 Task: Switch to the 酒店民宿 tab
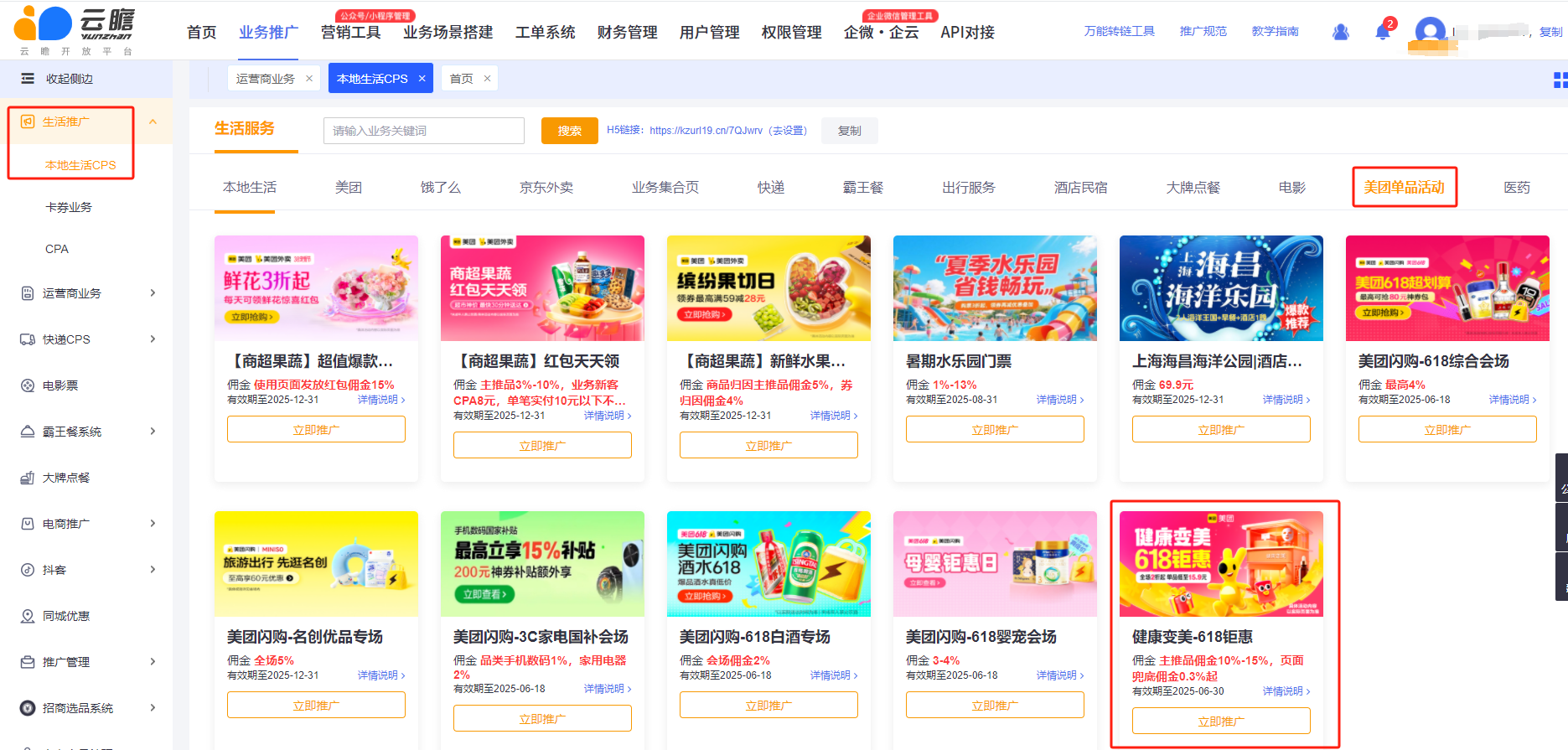pyautogui.click(x=1080, y=187)
